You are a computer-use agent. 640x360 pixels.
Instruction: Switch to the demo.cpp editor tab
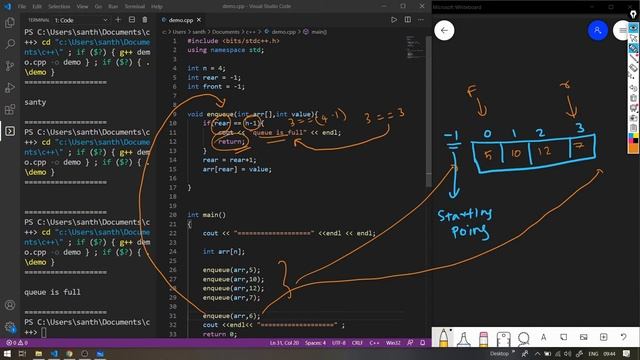(x=181, y=20)
